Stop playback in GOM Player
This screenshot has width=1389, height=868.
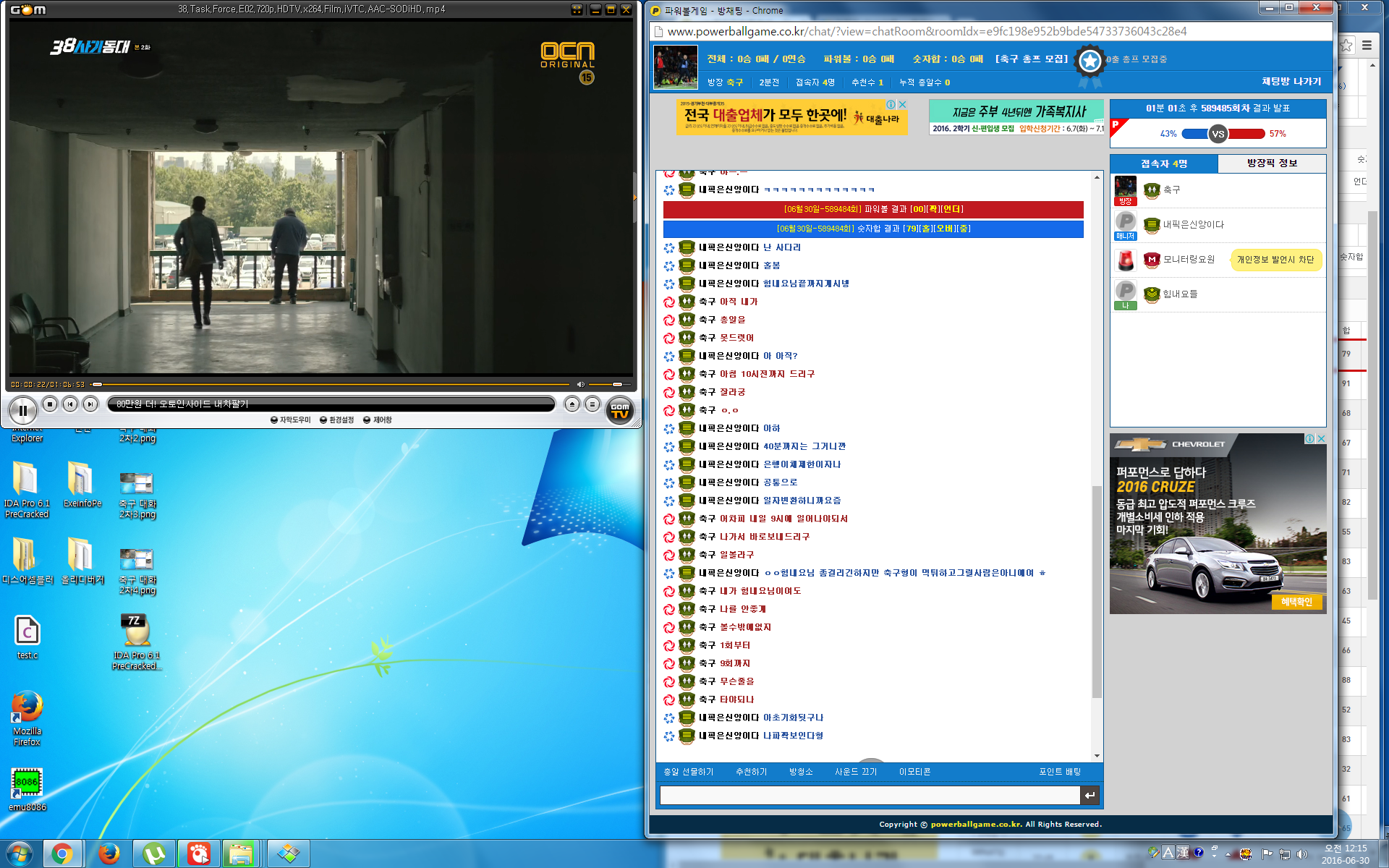[x=50, y=404]
